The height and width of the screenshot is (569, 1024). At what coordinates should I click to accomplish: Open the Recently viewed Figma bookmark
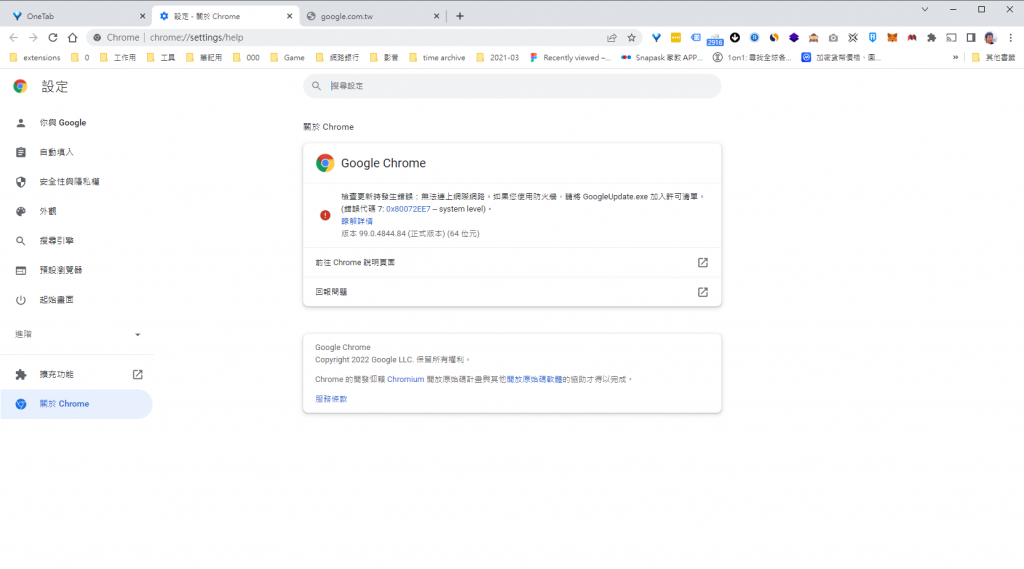570,57
